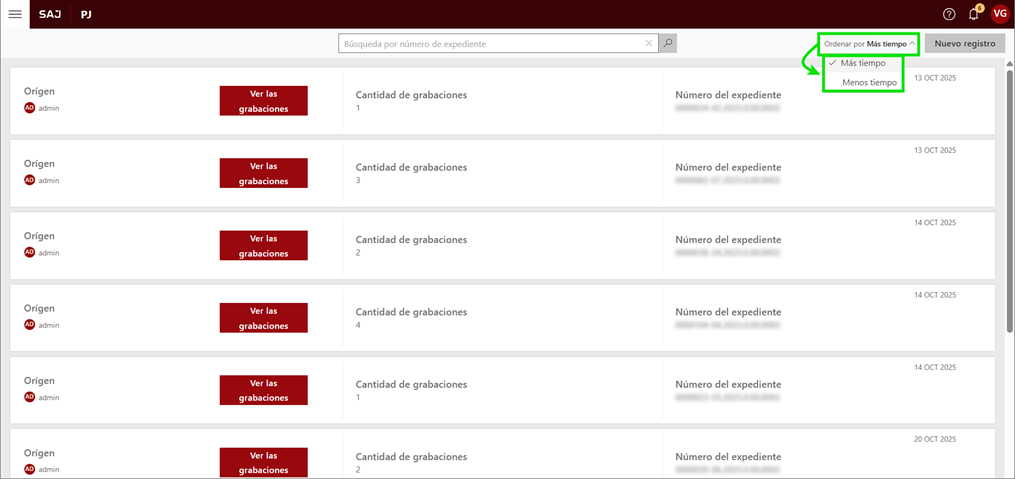Click Nuevo registro button
1015x479 pixels.
tap(964, 44)
